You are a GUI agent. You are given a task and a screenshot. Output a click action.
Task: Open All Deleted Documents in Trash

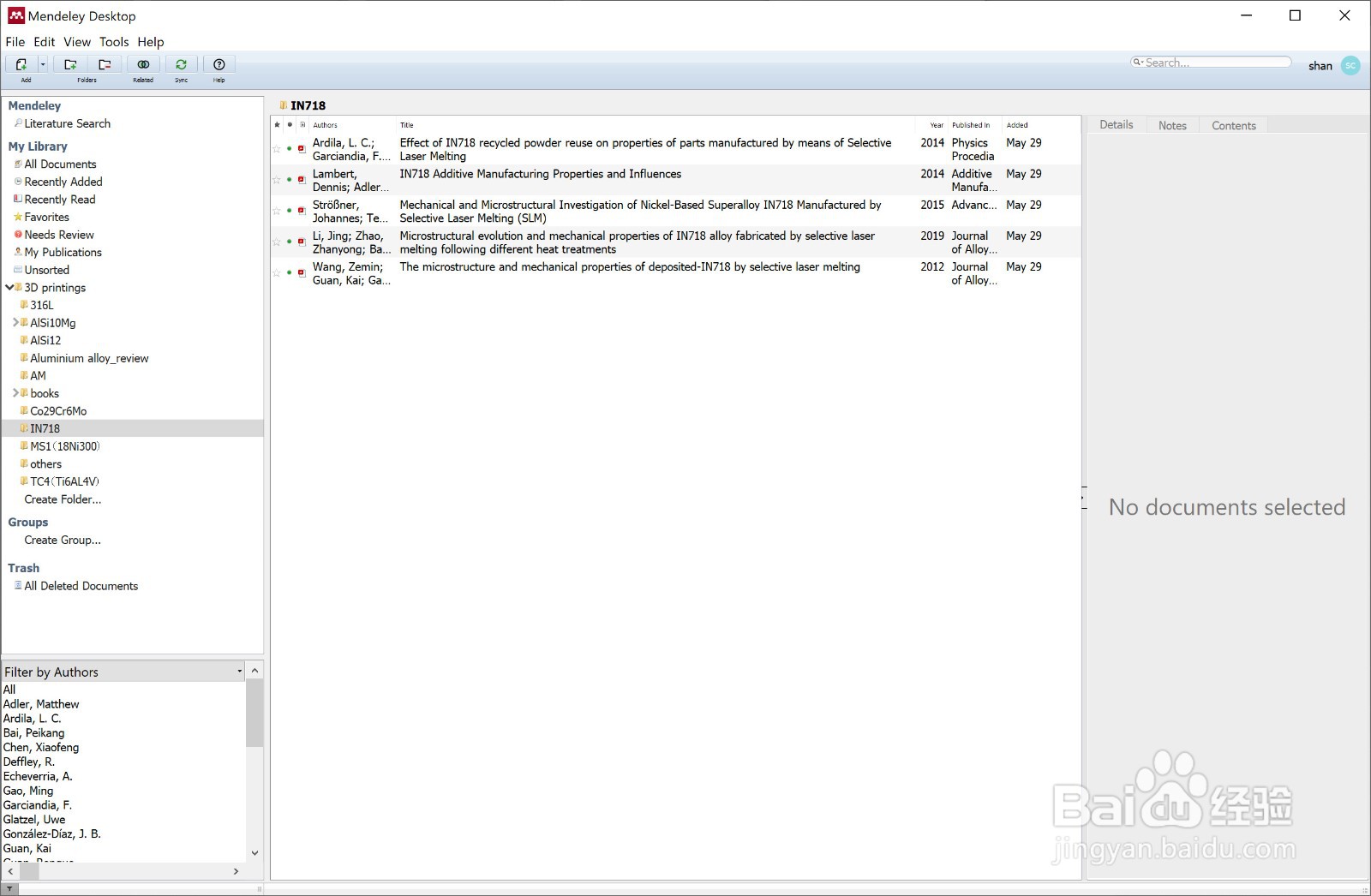tap(81, 586)
